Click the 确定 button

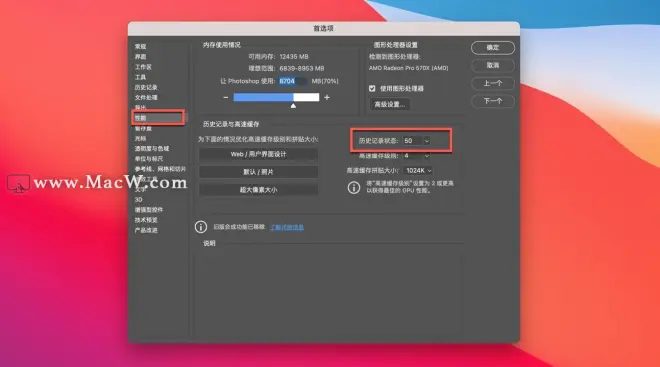(x=493, y=48)
